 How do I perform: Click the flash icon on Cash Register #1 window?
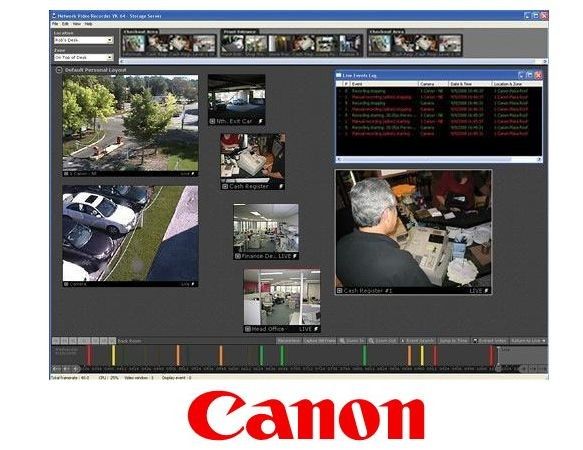tap(487, 290)
